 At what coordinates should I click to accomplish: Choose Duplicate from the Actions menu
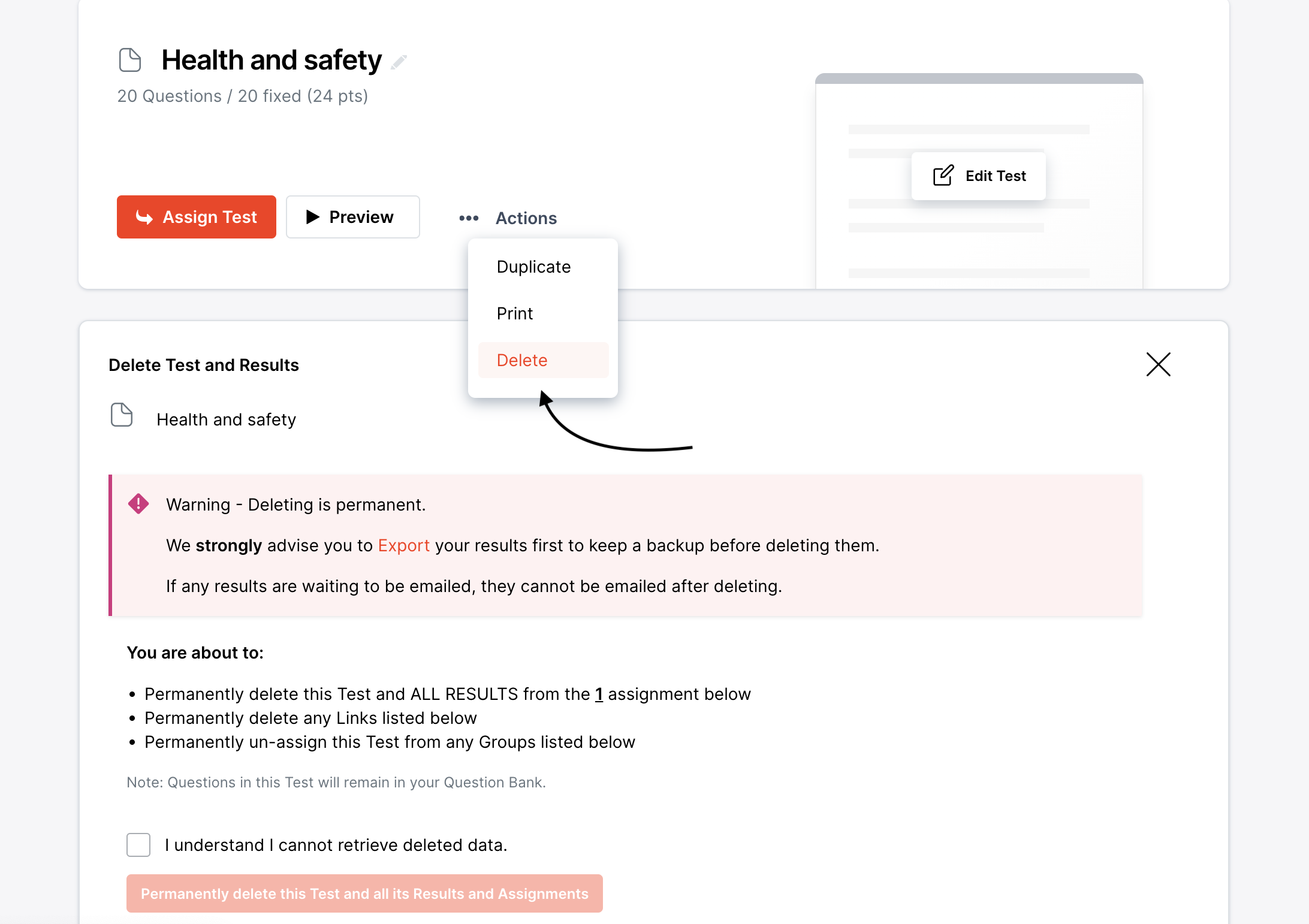click(533, 267)
